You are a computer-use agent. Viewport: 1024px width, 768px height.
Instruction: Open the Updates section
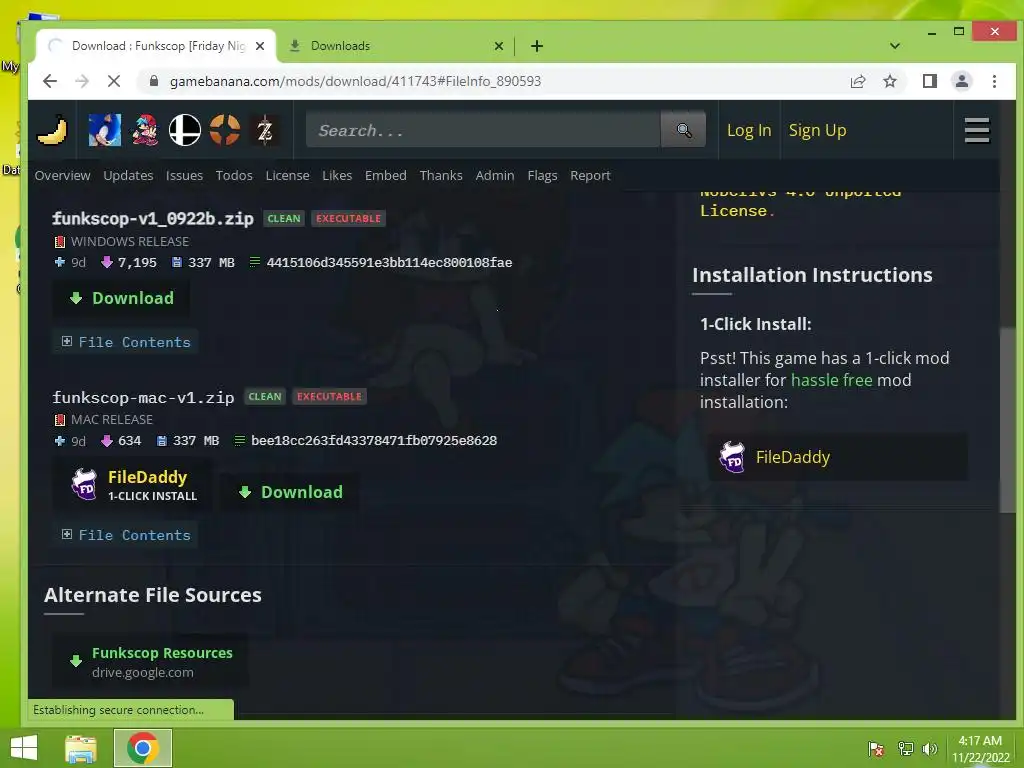click(128, 175)
